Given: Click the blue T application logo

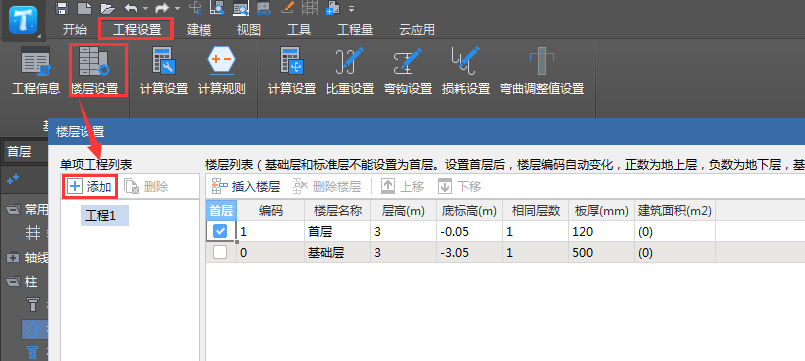Looking at the screenshot, I should tap(23, 21).
